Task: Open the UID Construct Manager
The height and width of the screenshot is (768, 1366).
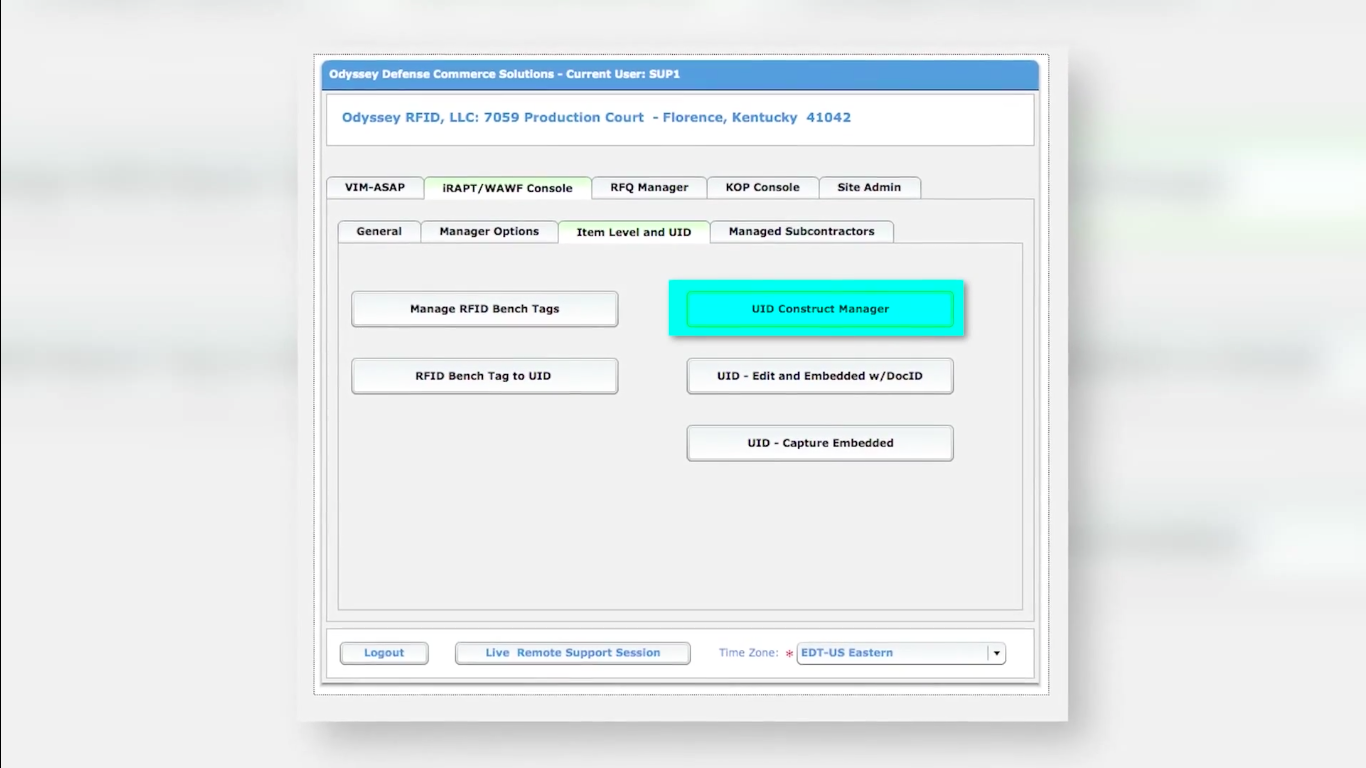Action: (818, 308)
